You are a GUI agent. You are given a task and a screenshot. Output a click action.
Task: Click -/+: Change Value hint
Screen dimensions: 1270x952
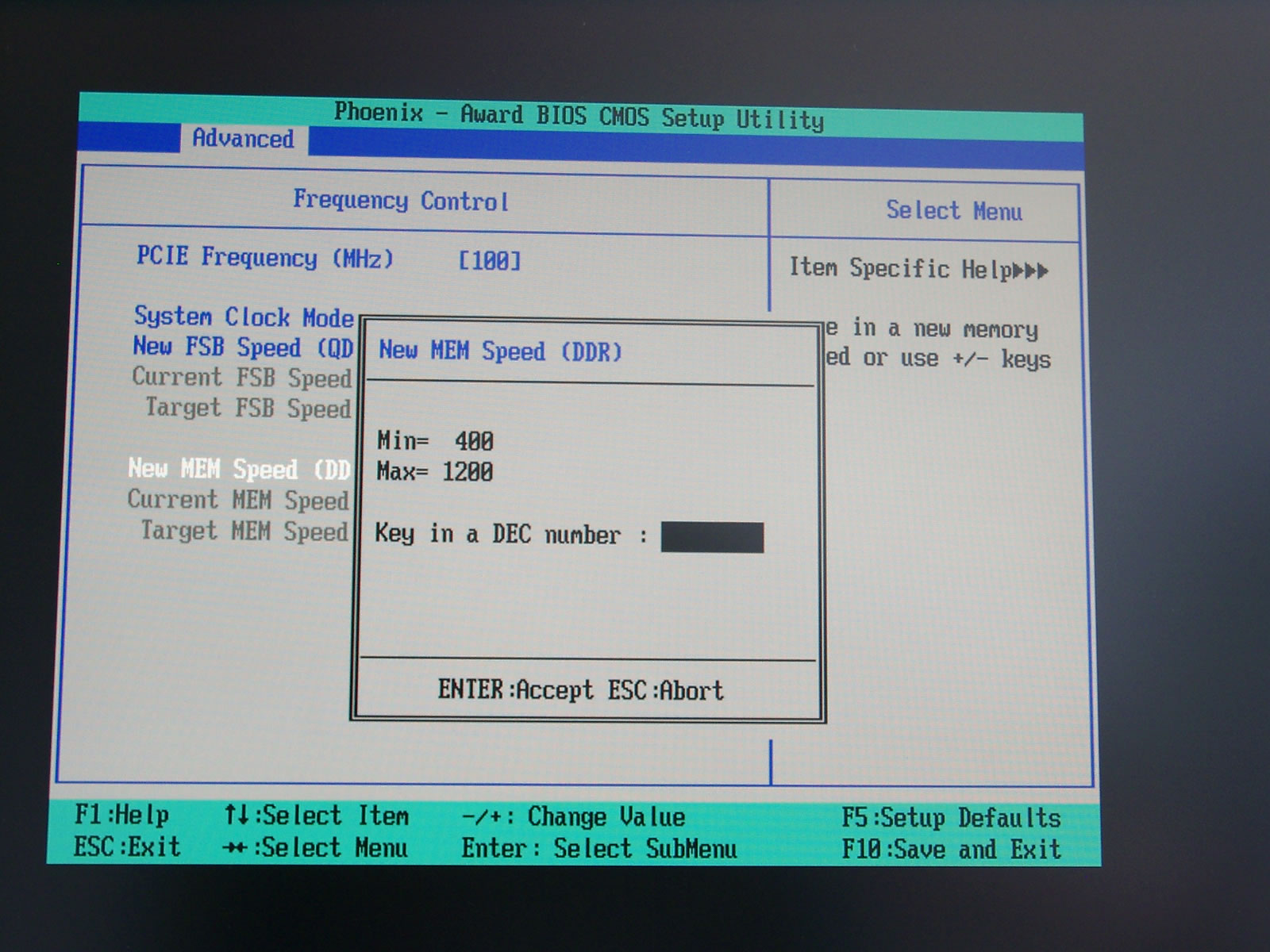[x=573, y=816]
